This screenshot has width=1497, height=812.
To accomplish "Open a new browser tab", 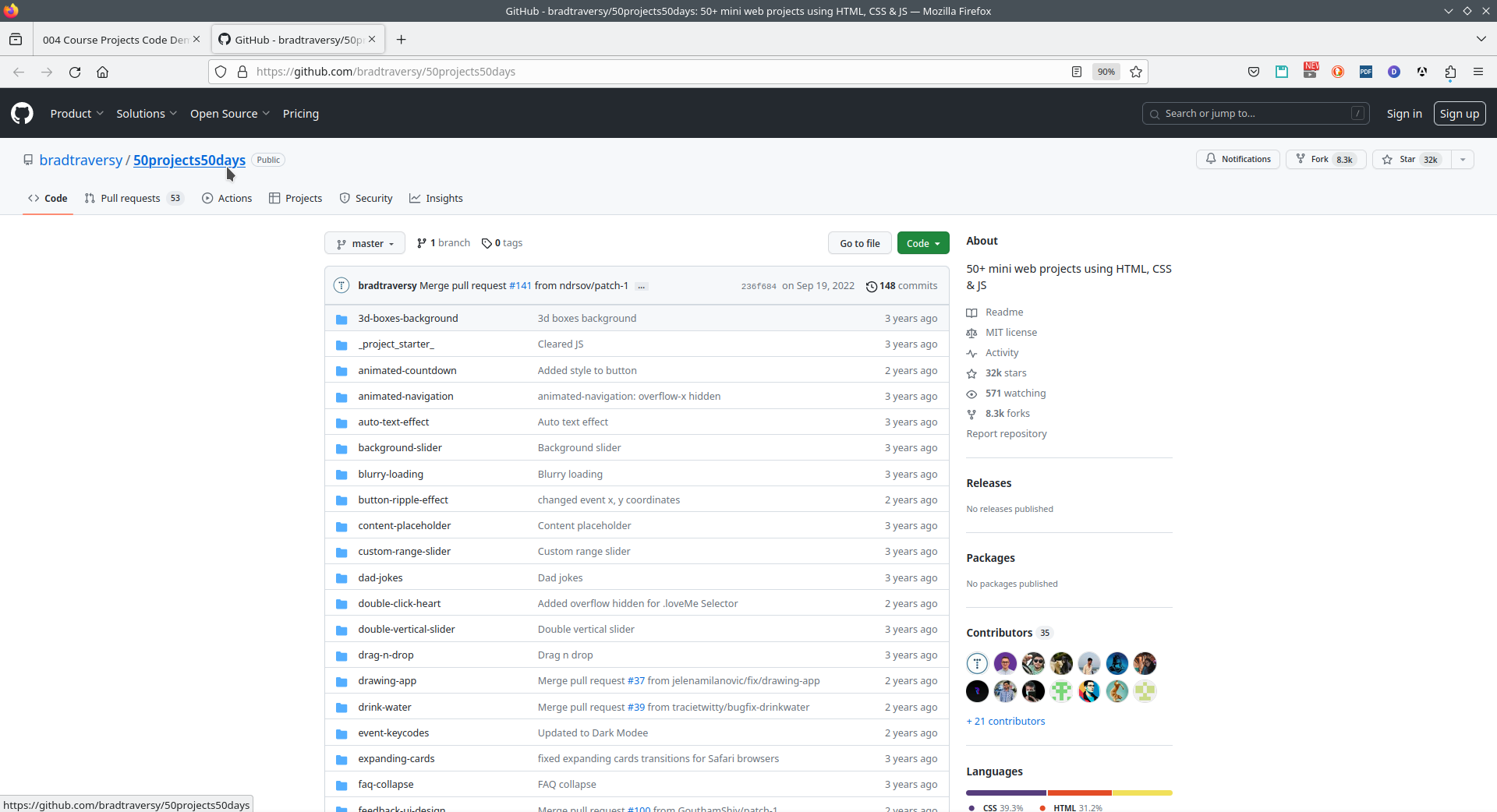I will [401, 40].
